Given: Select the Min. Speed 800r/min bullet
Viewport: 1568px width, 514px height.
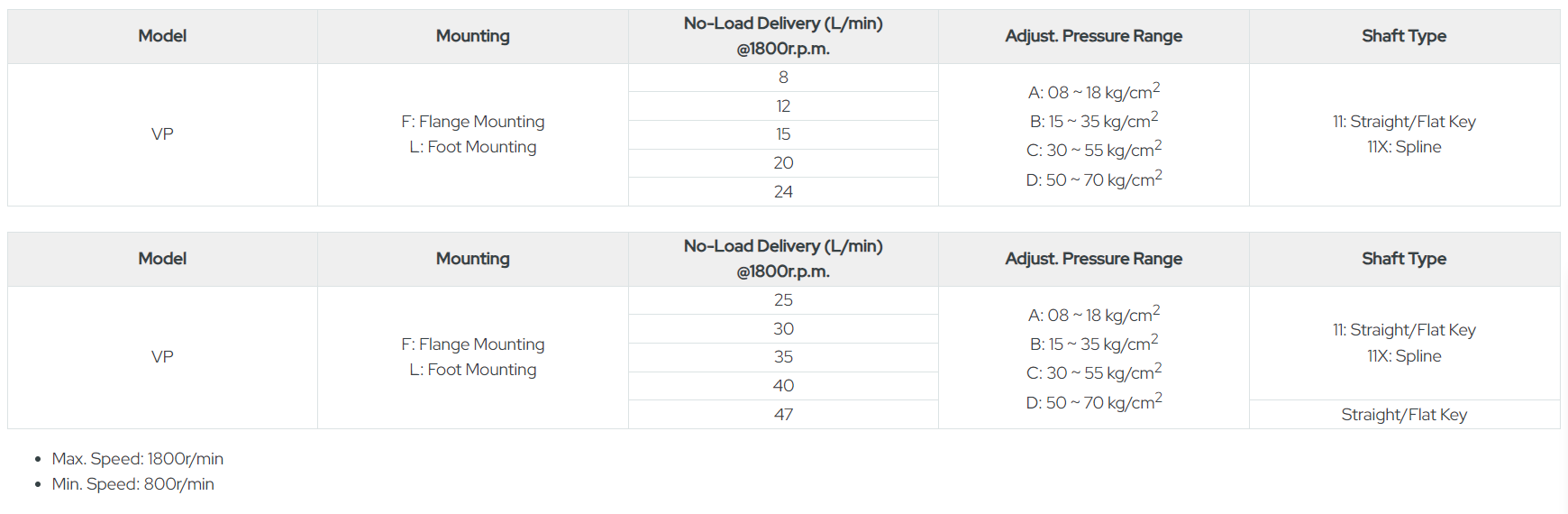Looking at the screenshot, I should (x=132, y=484).
